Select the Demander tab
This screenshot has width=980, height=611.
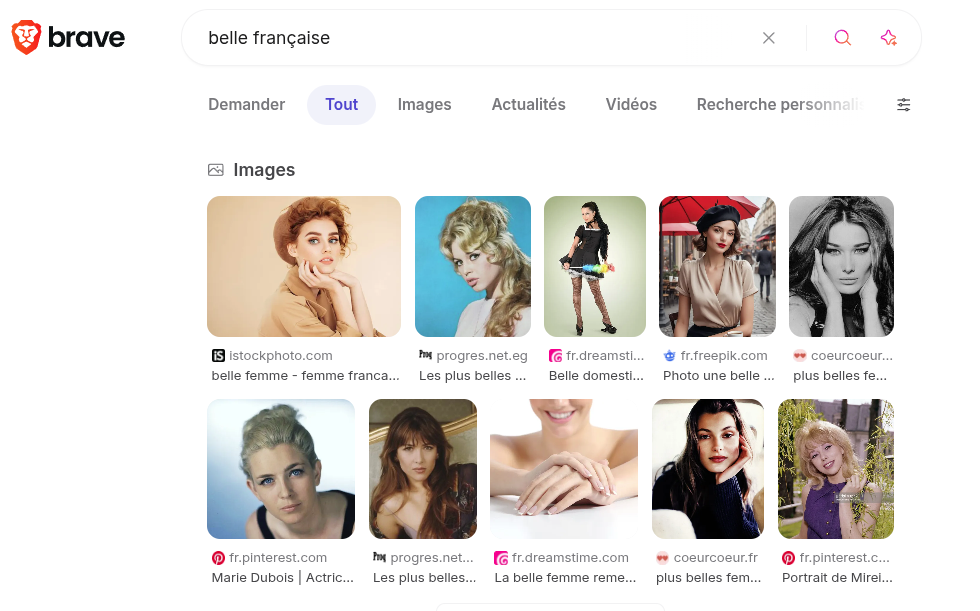(x=246, y=105)
